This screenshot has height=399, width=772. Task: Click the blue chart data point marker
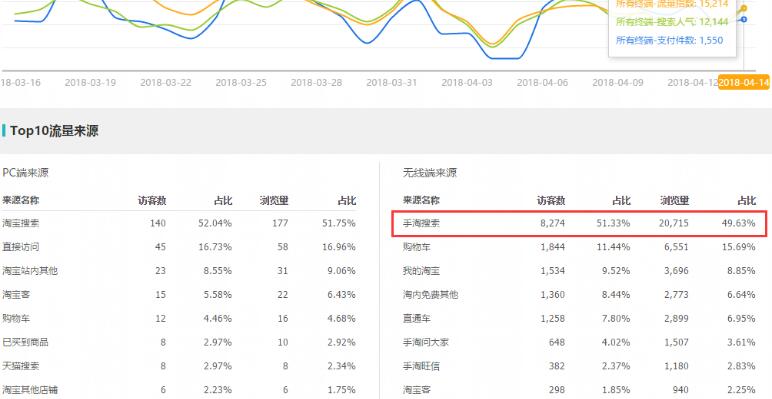(743, 19)
